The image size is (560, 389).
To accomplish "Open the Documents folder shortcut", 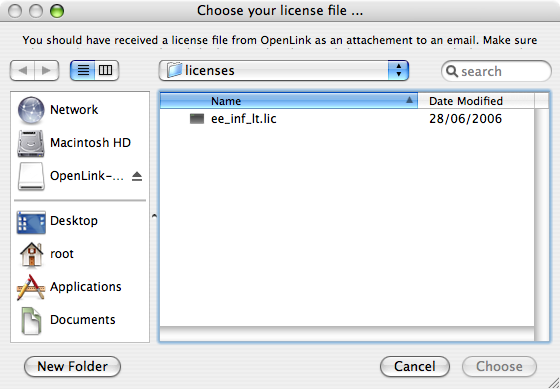I will tap(68, 320).
